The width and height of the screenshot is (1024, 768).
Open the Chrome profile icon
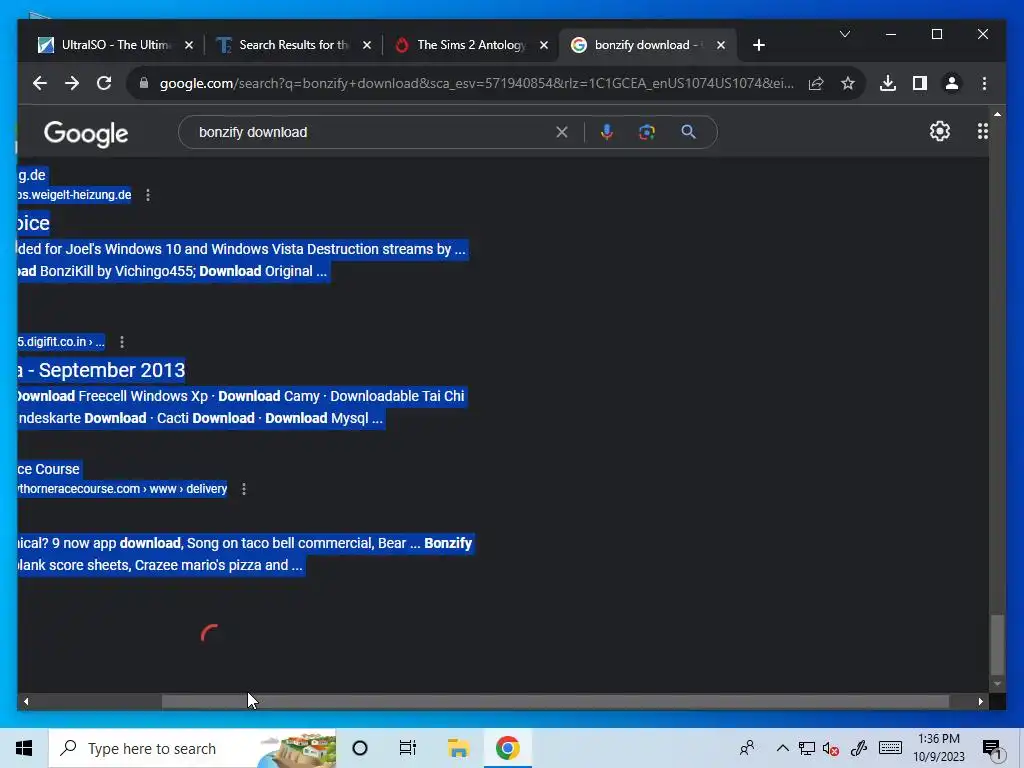coord(952,83)
